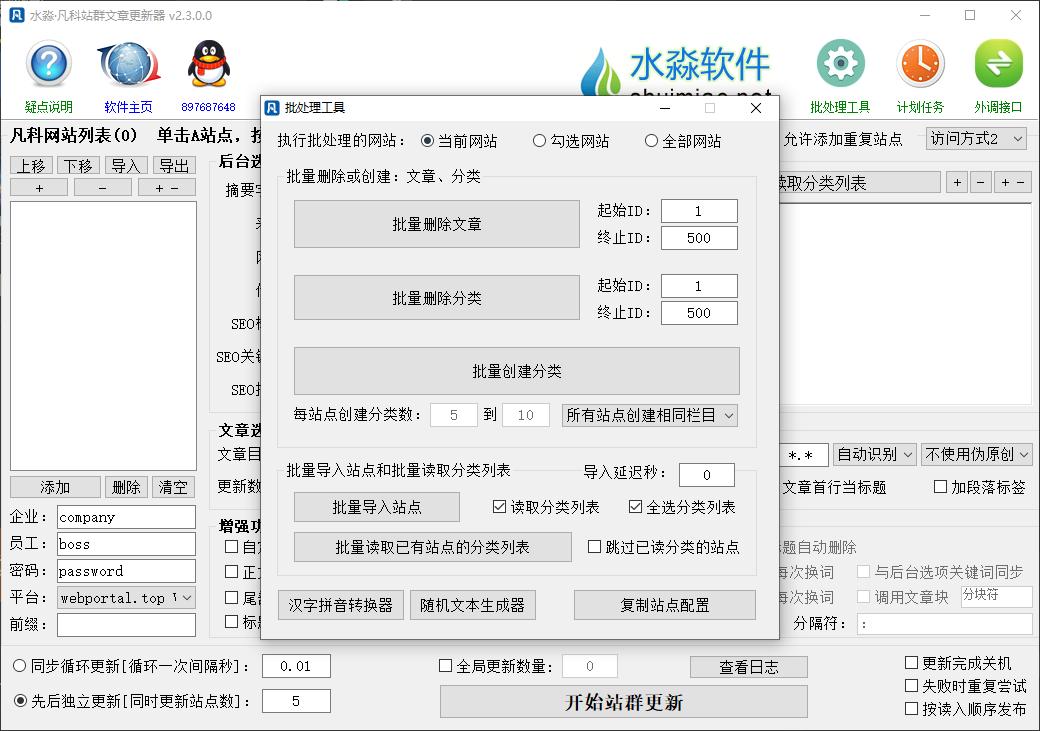
Task: Select 先后独立更新 radio button
Action: tap(20, 701)
